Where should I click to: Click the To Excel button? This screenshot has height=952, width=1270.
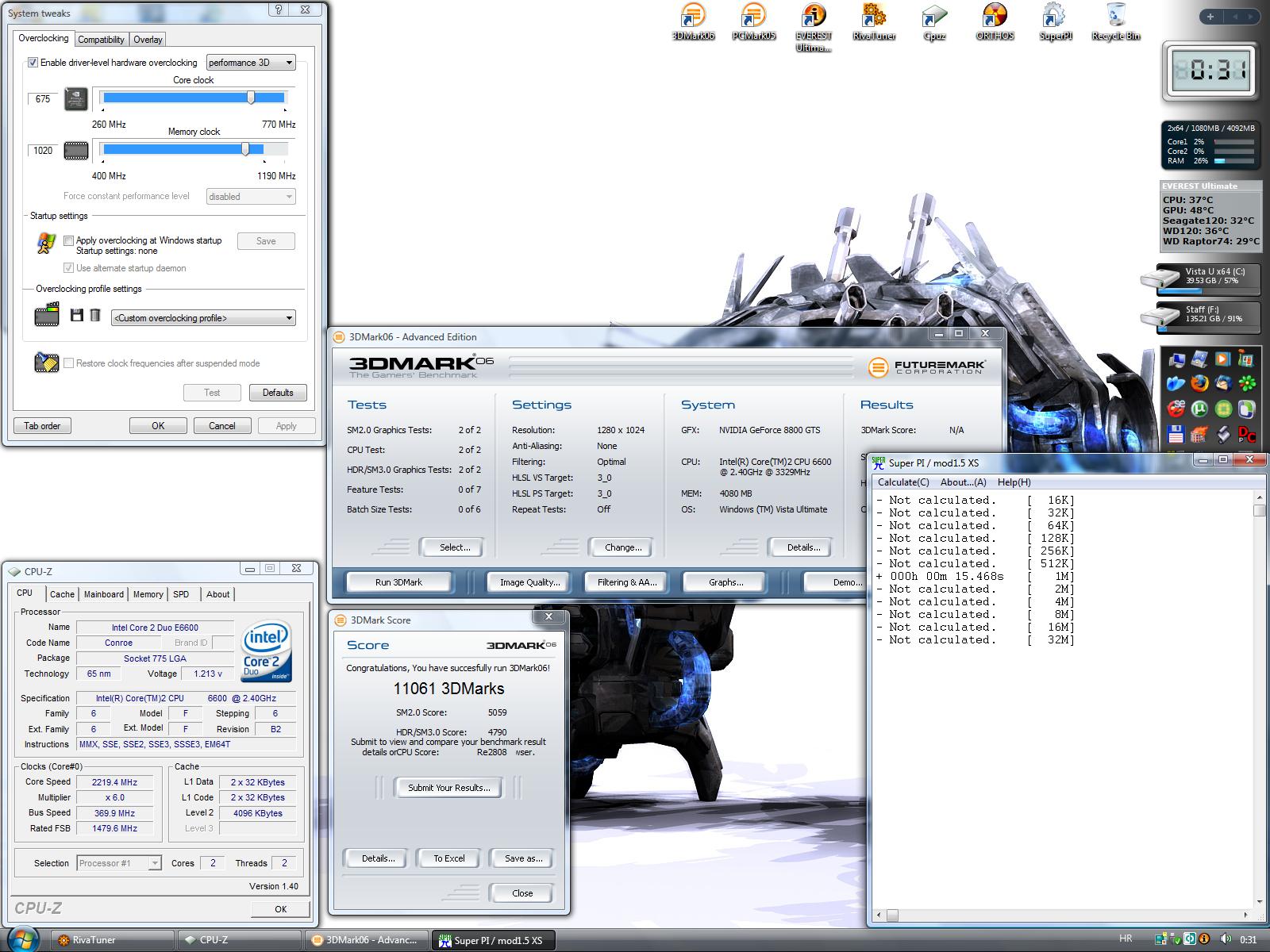pos(449,858)
